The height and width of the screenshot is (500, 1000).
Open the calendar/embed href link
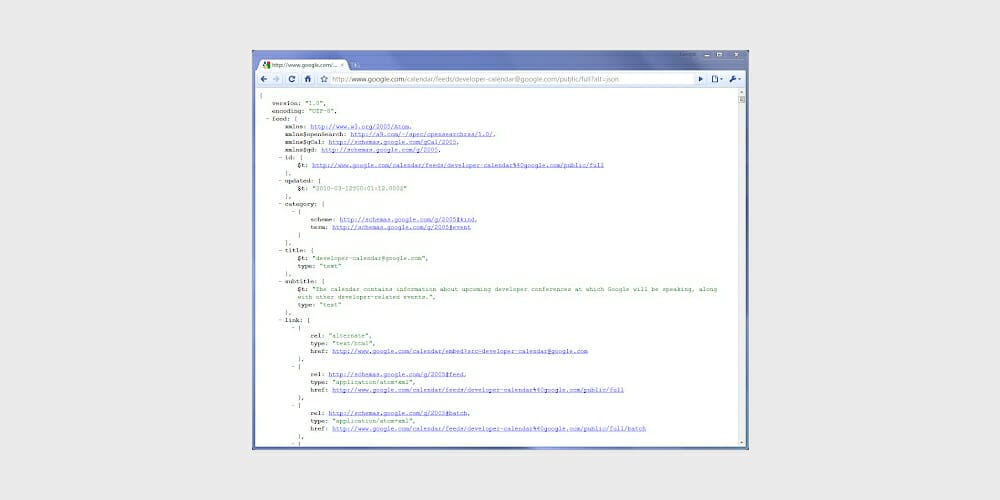[x=460, y=351]
